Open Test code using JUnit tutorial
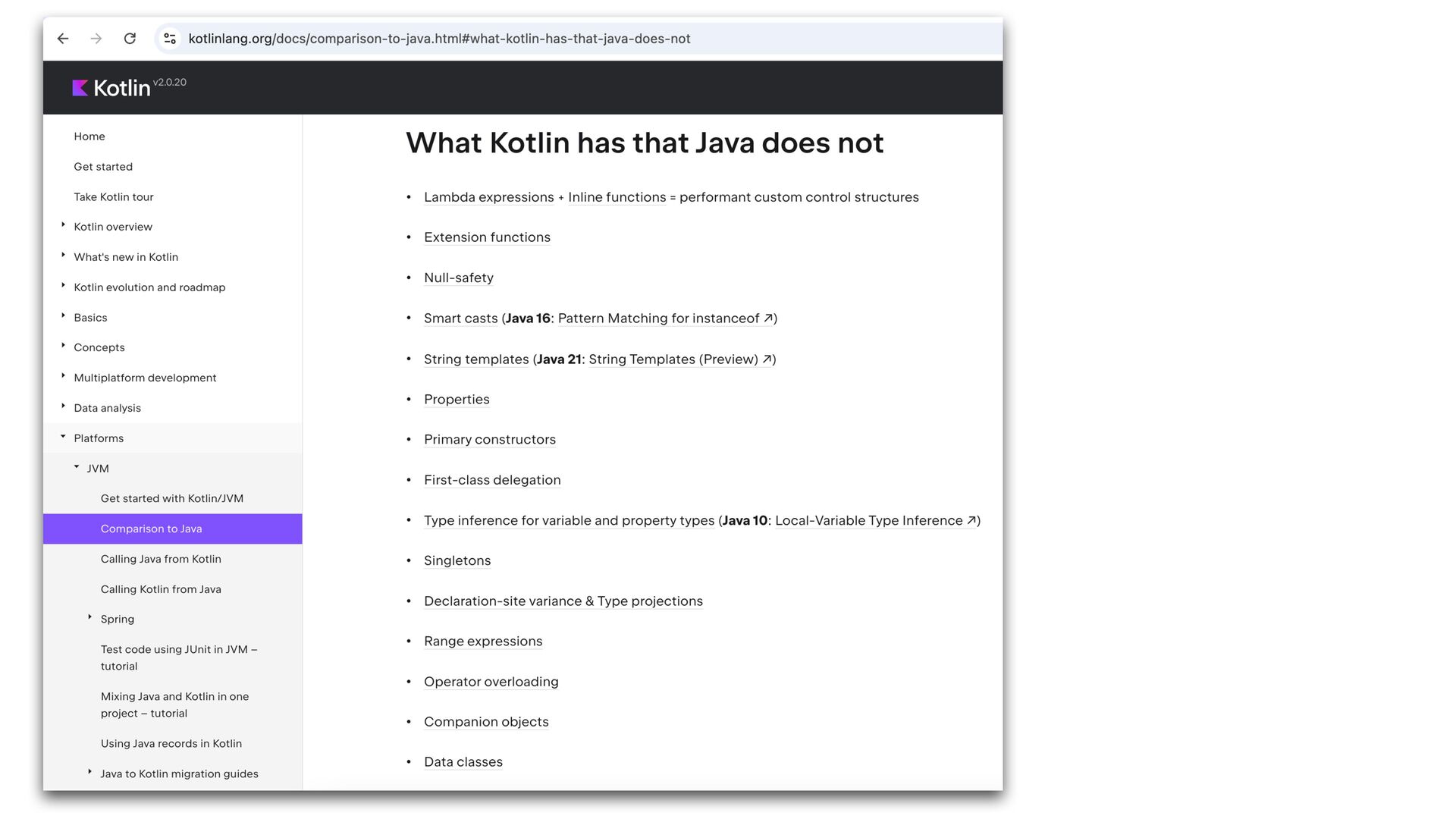This screenshot has height=819, width=1456. [x=179, y=657]
